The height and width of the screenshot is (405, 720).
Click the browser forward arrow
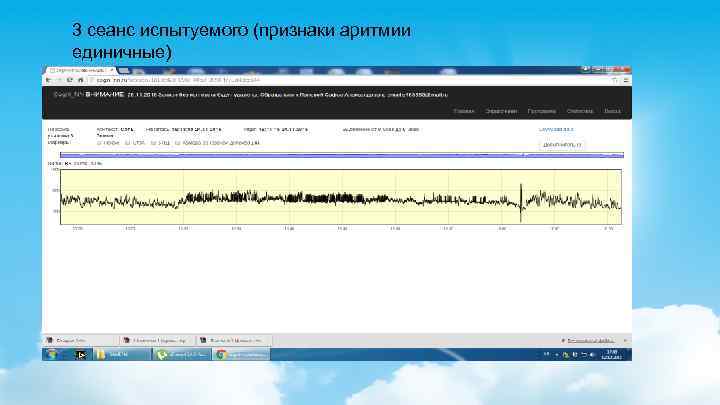pos(59,80)
